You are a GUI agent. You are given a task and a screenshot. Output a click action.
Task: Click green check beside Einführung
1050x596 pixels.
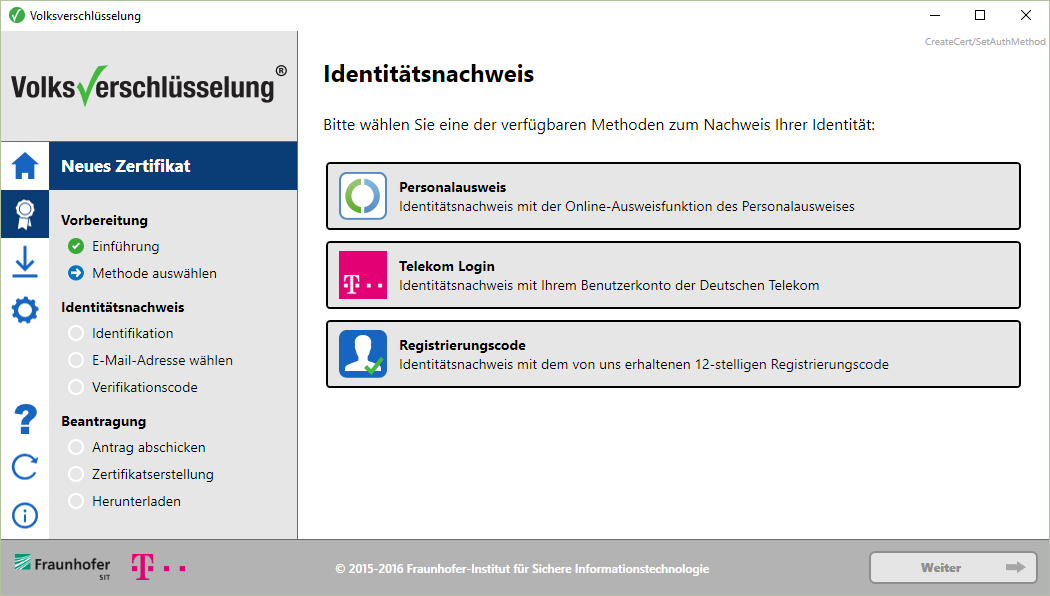pyautogui.click(x=76, y=246)
